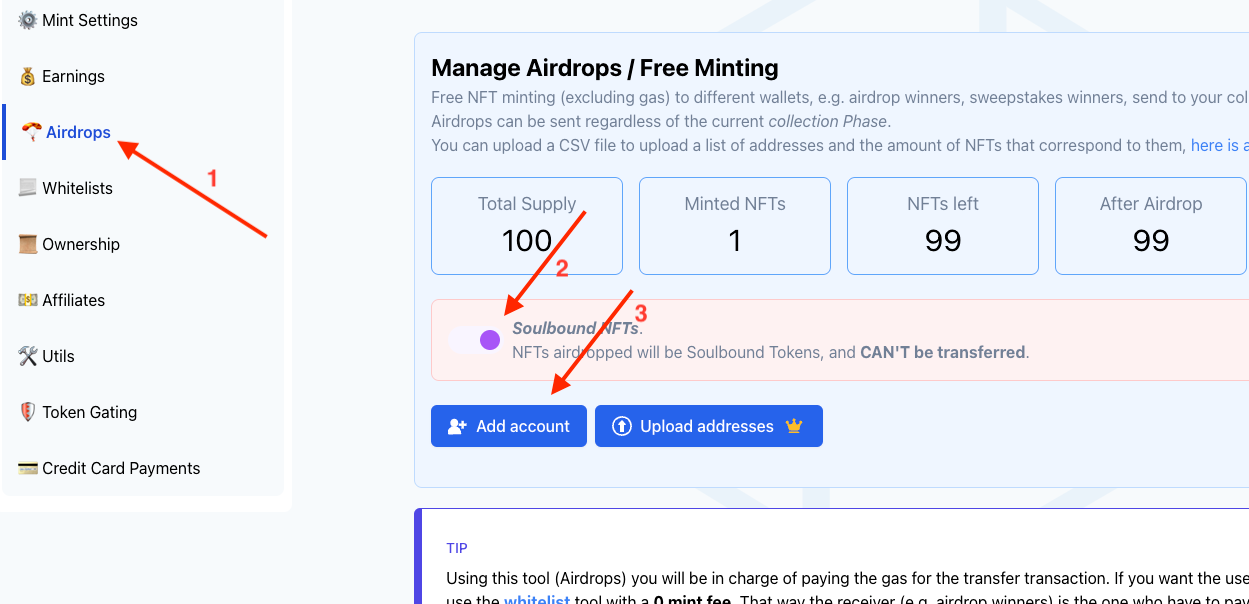Image resolution: width=1249 pixels, height=604 pixels.
Task: Click the cash icon beside Affiliates
Action: [x=27, y=300]
